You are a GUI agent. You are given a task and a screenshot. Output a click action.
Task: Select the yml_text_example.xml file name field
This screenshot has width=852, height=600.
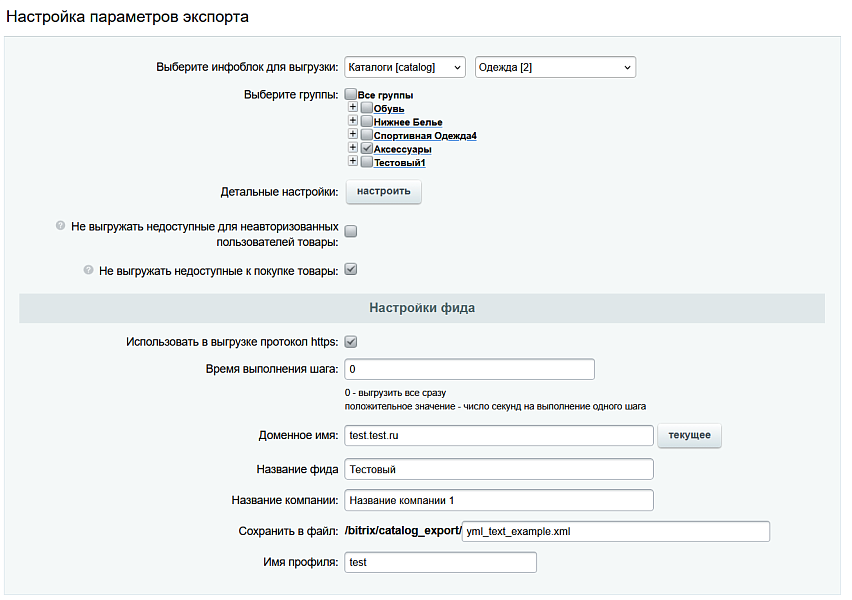click(x=616, y=531)
